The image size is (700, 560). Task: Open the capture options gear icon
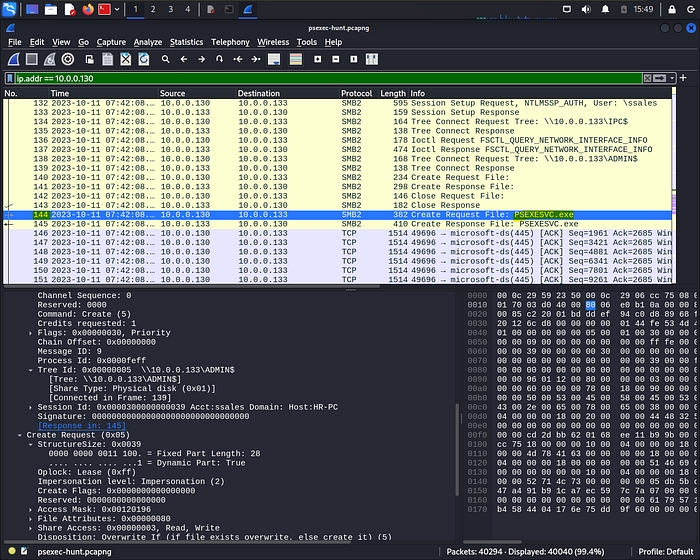pos(66,59)
